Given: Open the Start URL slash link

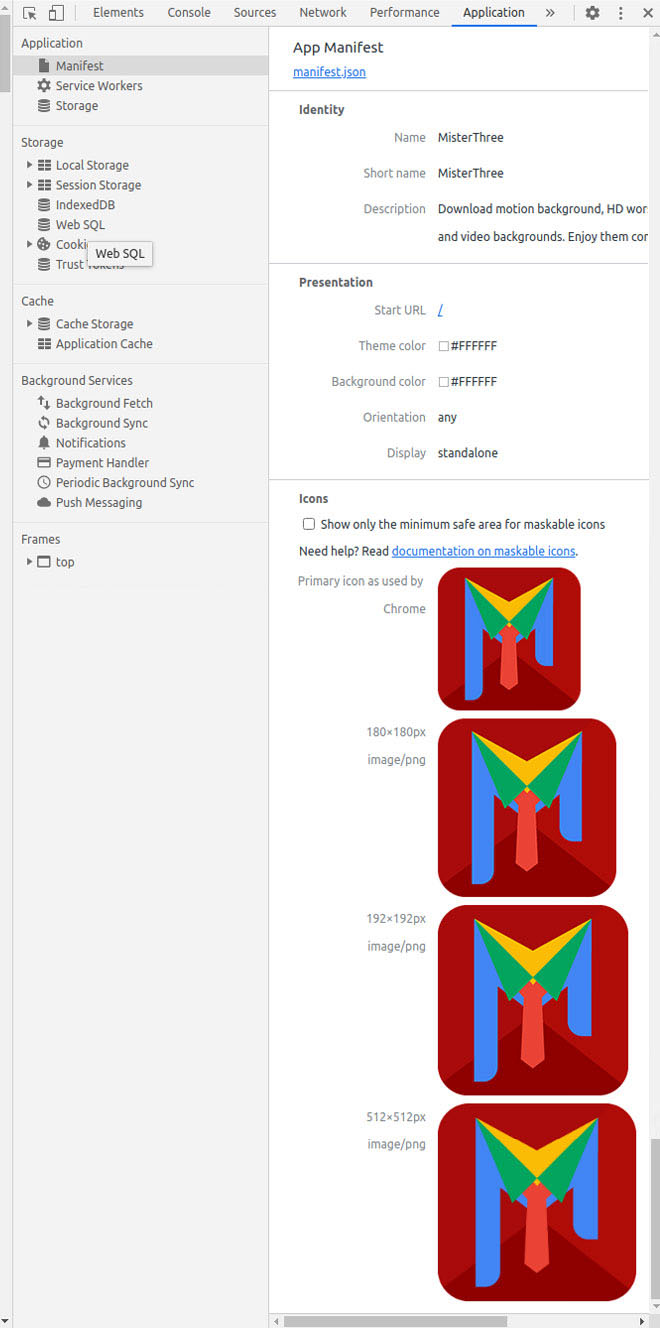Looking at the screenshot, I should coord(440,310).
